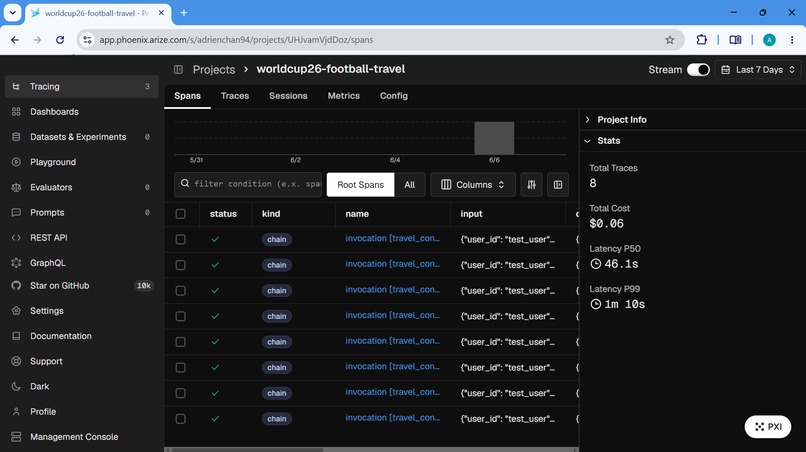Viewport: 806px width, 452px height.
Task: Collapse the sidebar with panel icon
Action: 178,69
